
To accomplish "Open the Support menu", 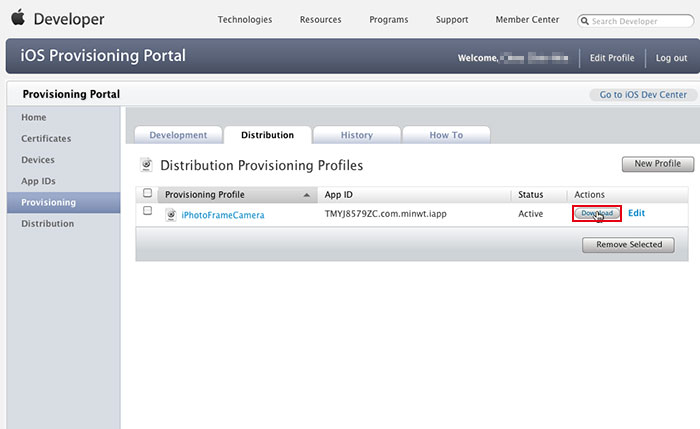I will coord(452,20).
